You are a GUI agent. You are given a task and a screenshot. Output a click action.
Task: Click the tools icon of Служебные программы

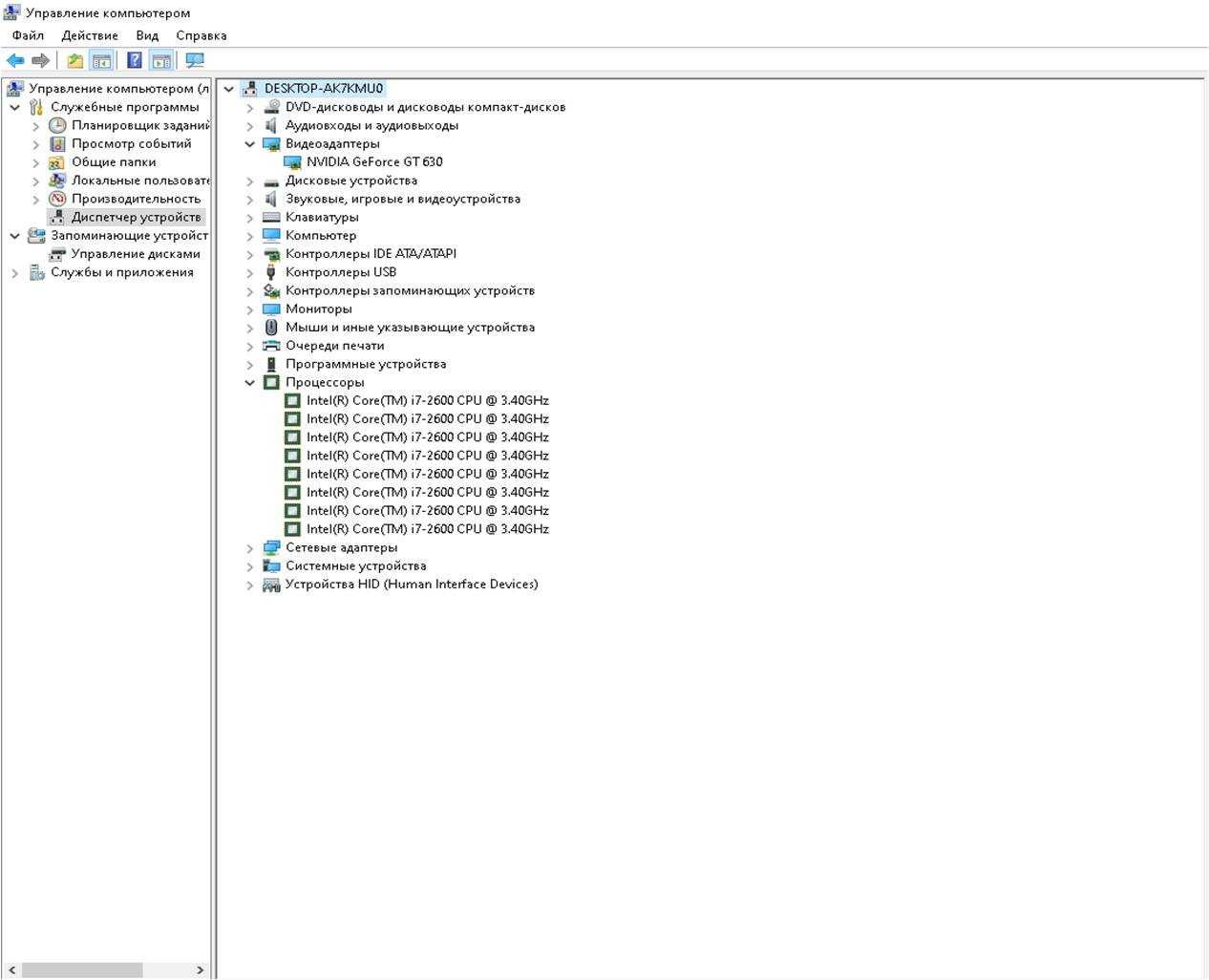click(36, 107)
